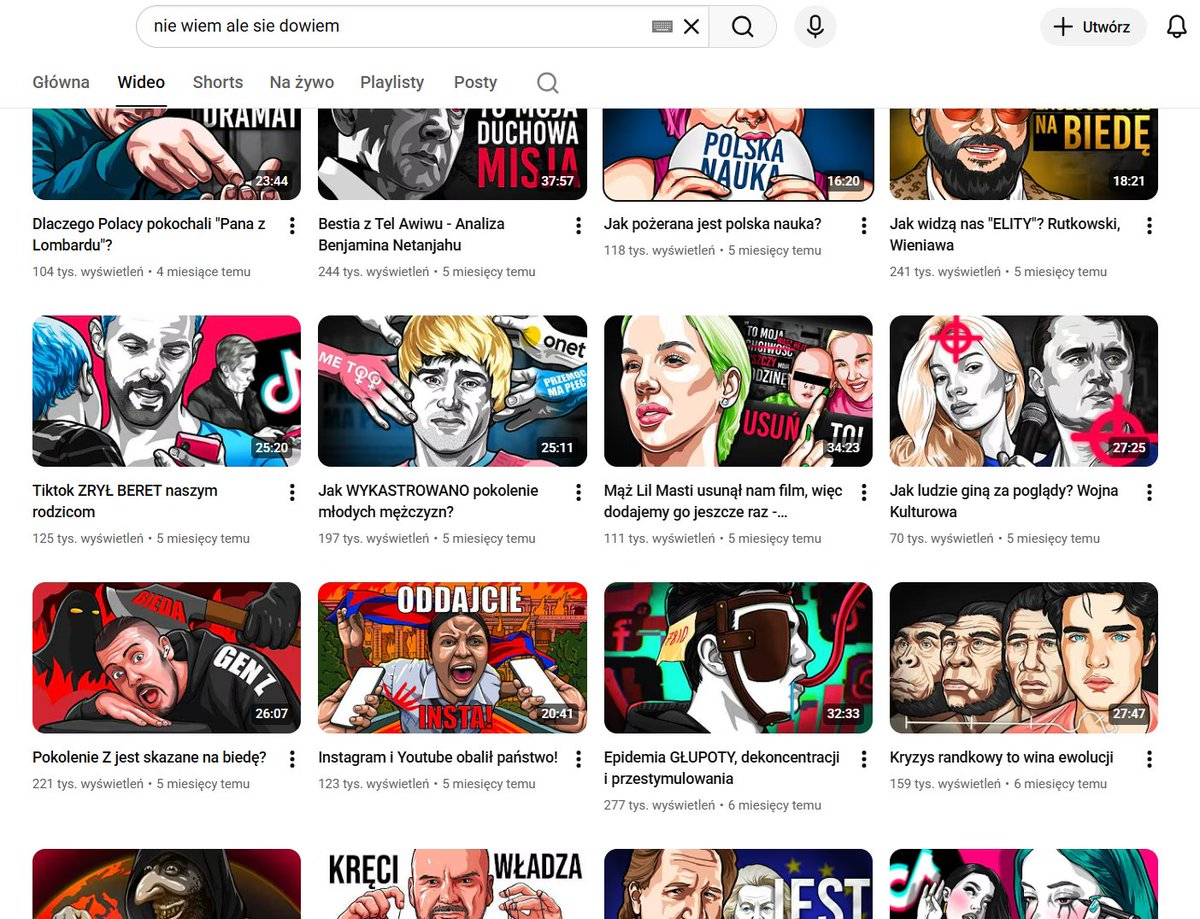Open menu for "Epidemia GŁUPOTY" video

click(x=864, y=760)
